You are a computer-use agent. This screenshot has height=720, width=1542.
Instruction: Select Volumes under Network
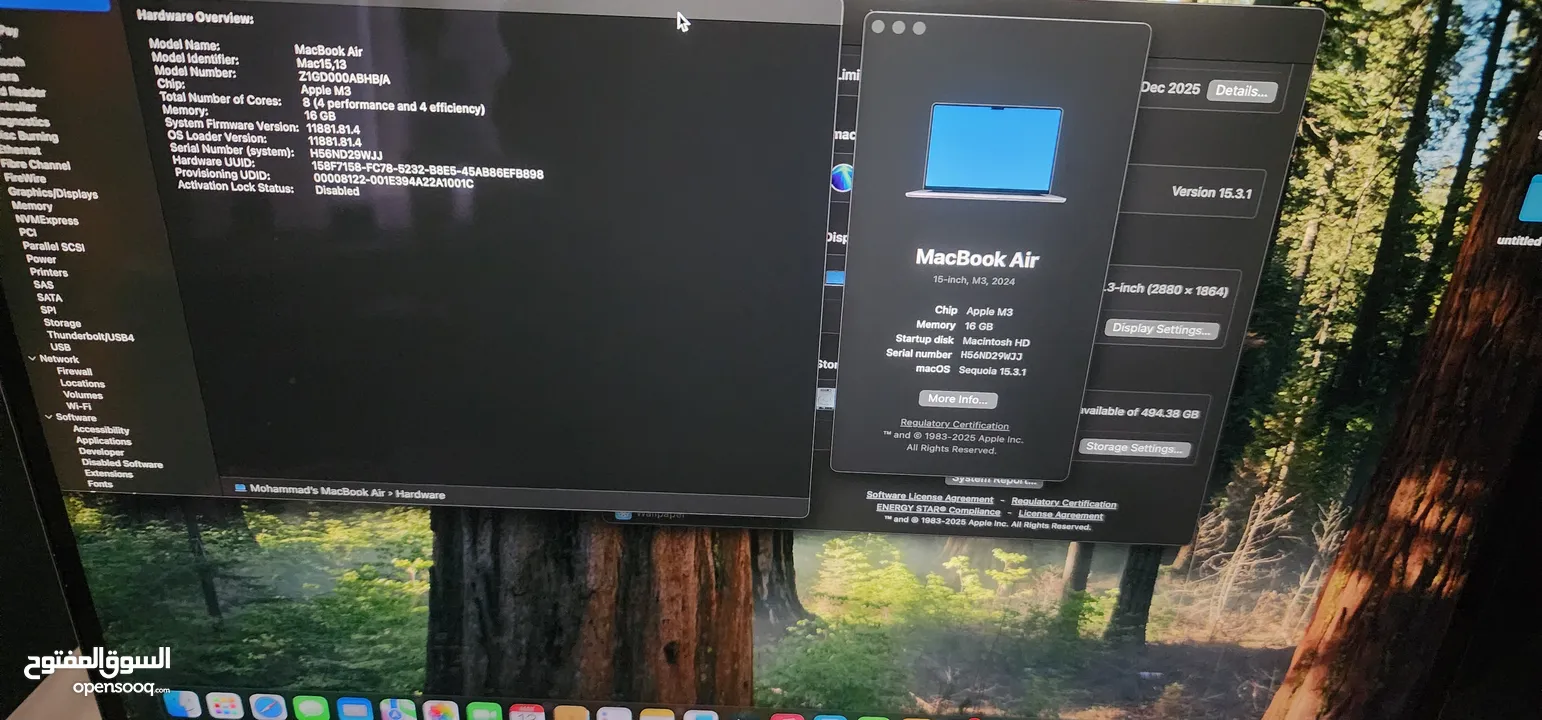82,395
